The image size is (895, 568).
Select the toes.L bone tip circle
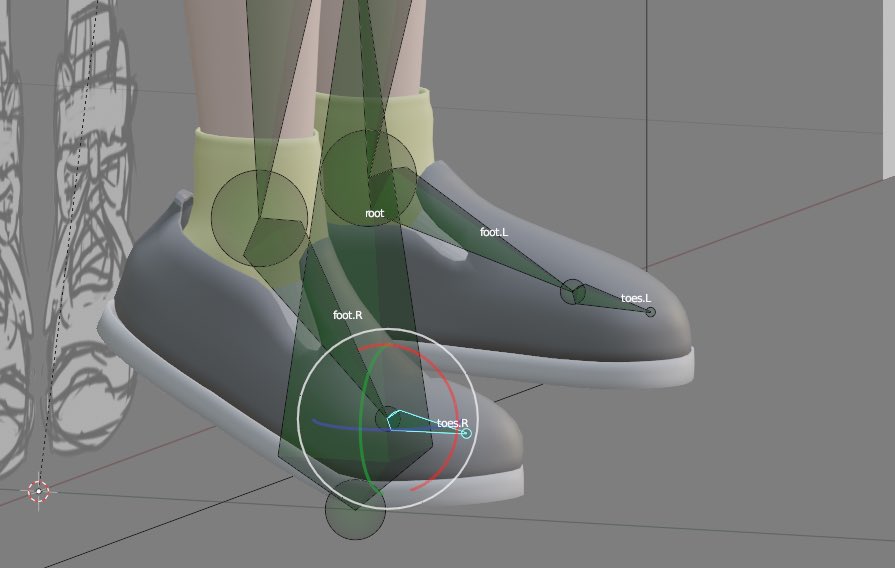coord(650,312)
